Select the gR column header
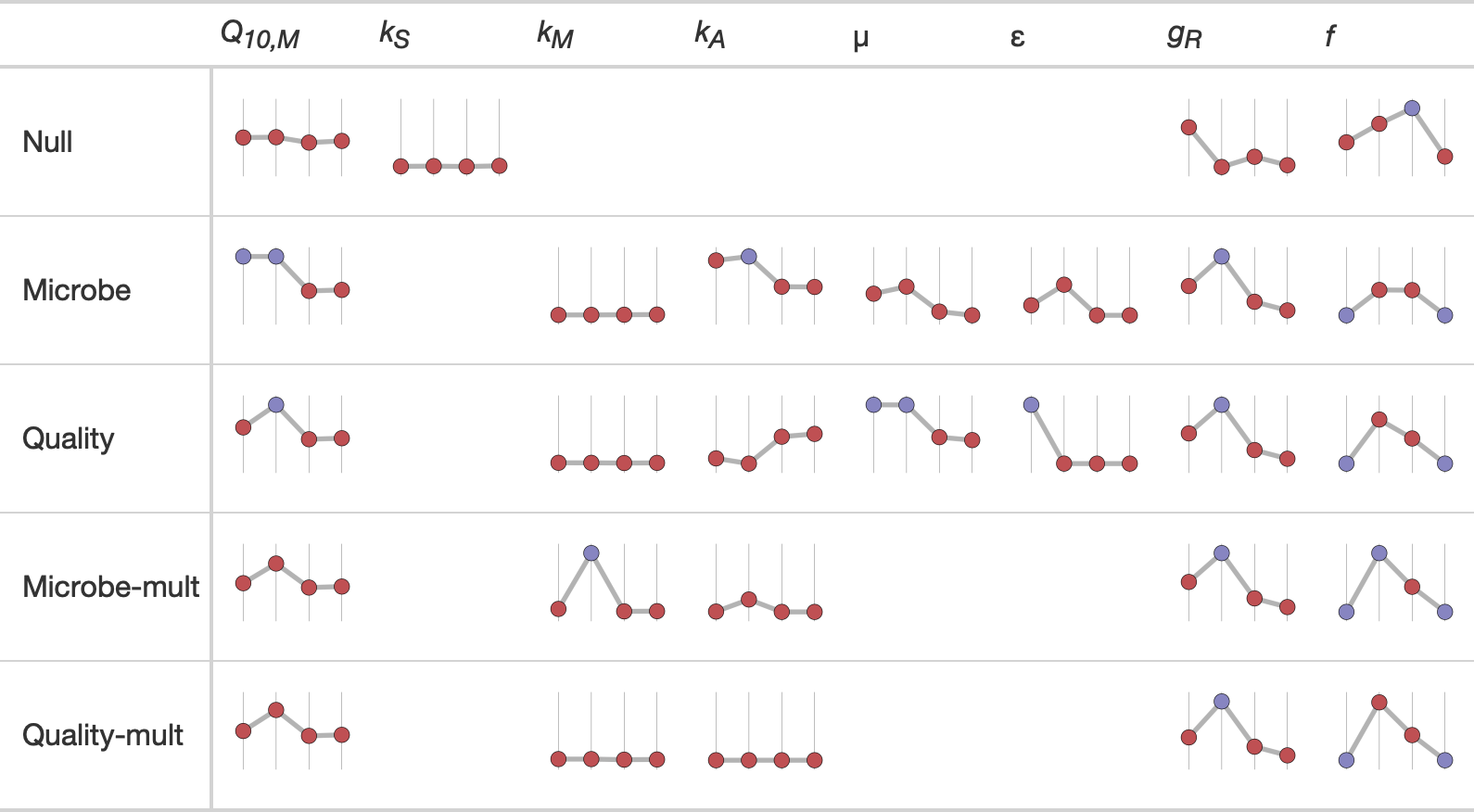 [1184, 35]
